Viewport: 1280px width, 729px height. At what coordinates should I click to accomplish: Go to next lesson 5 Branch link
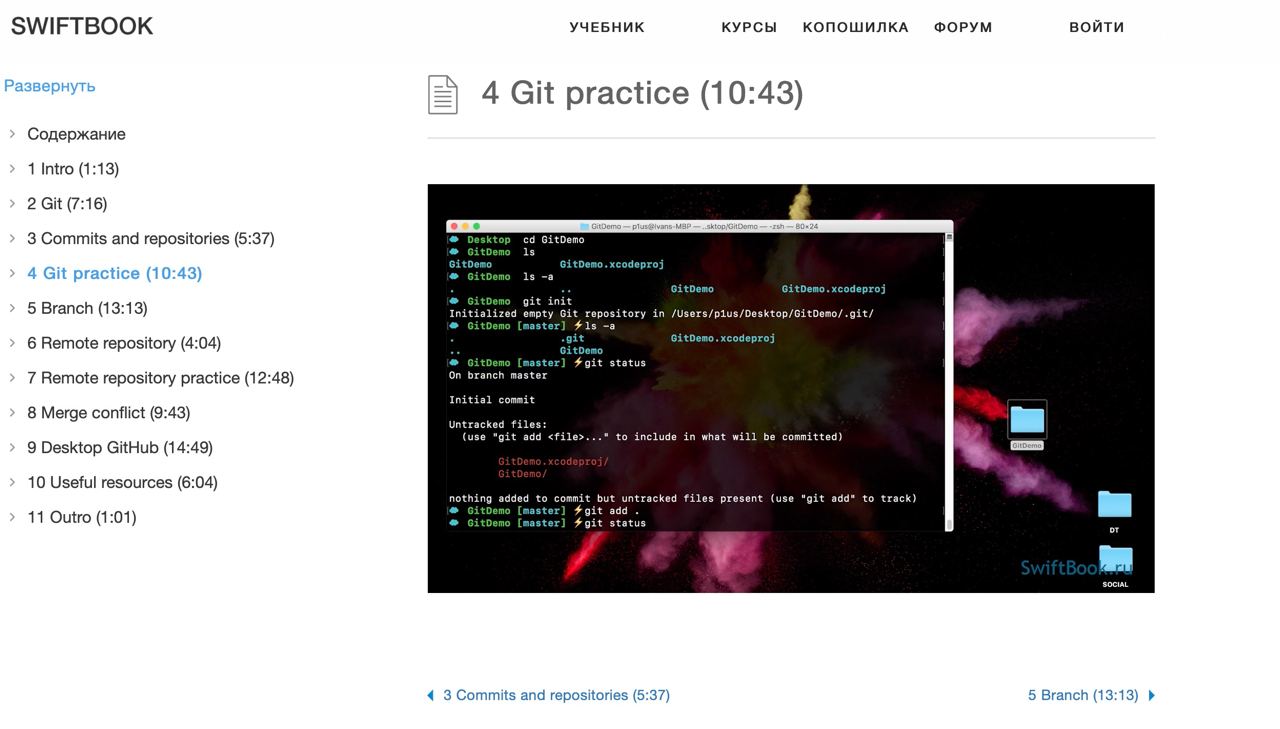point(1083,695)
